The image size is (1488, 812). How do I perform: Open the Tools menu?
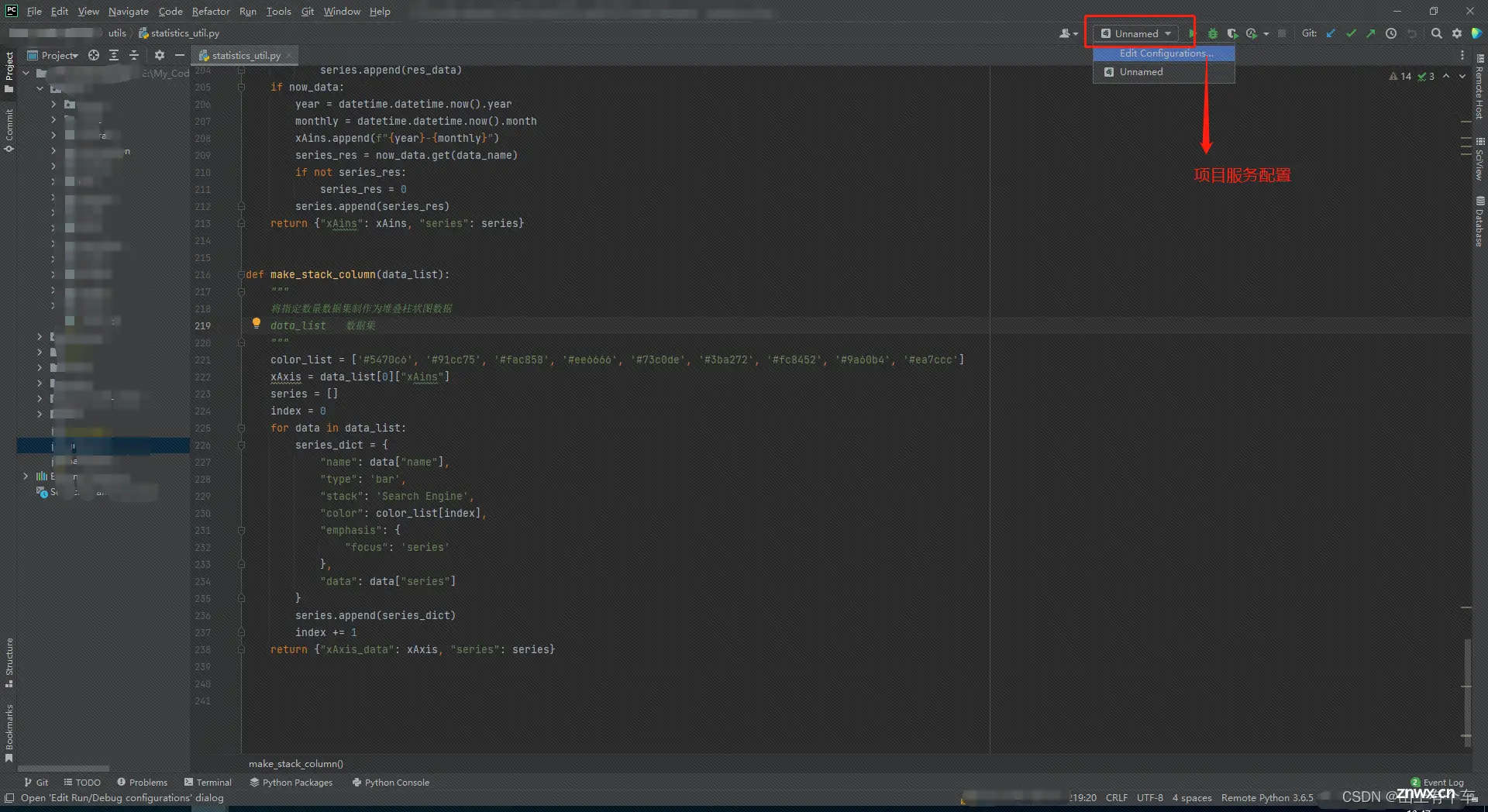coord(278,11)
